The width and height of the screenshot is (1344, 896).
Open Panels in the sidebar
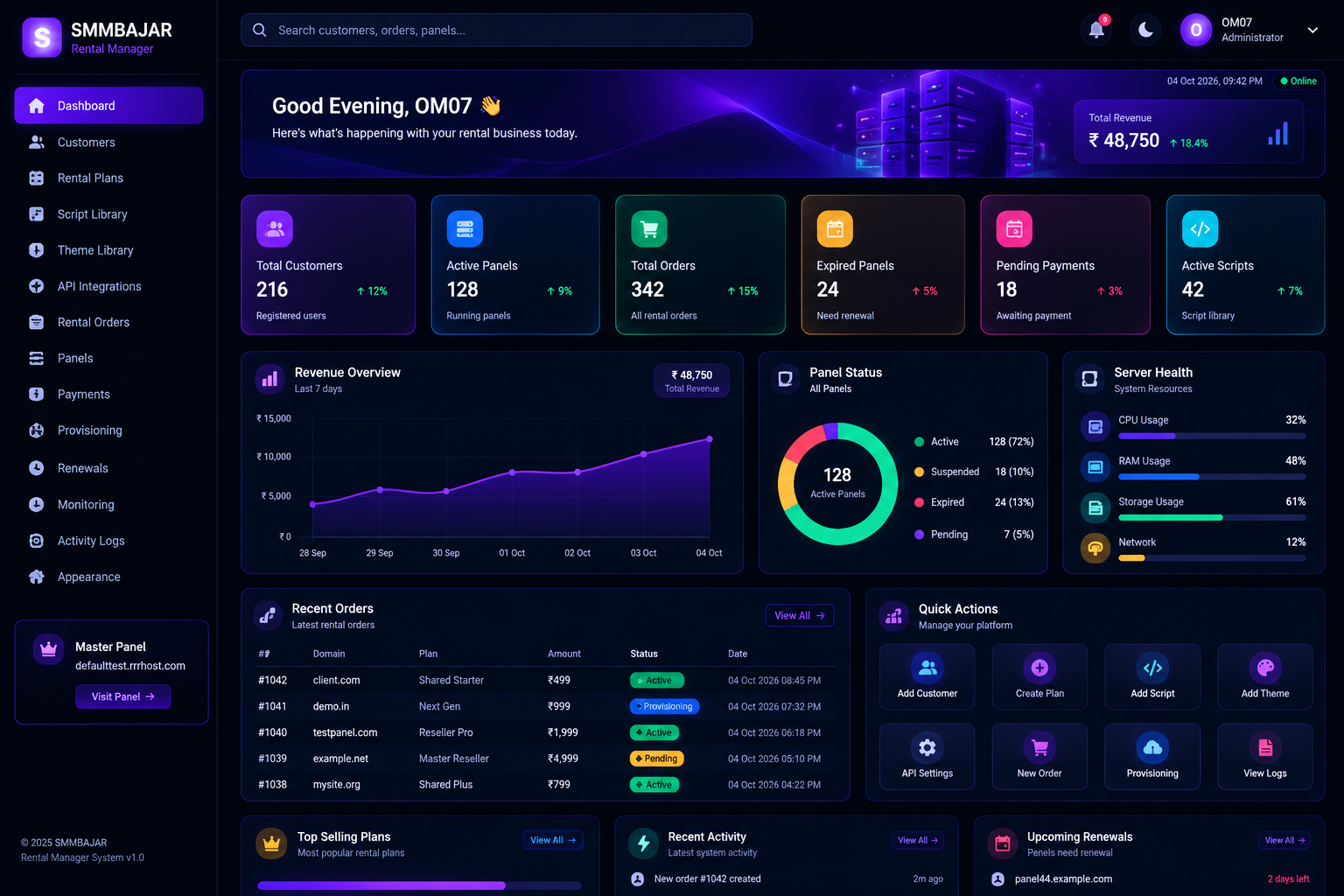click(108, 358)
